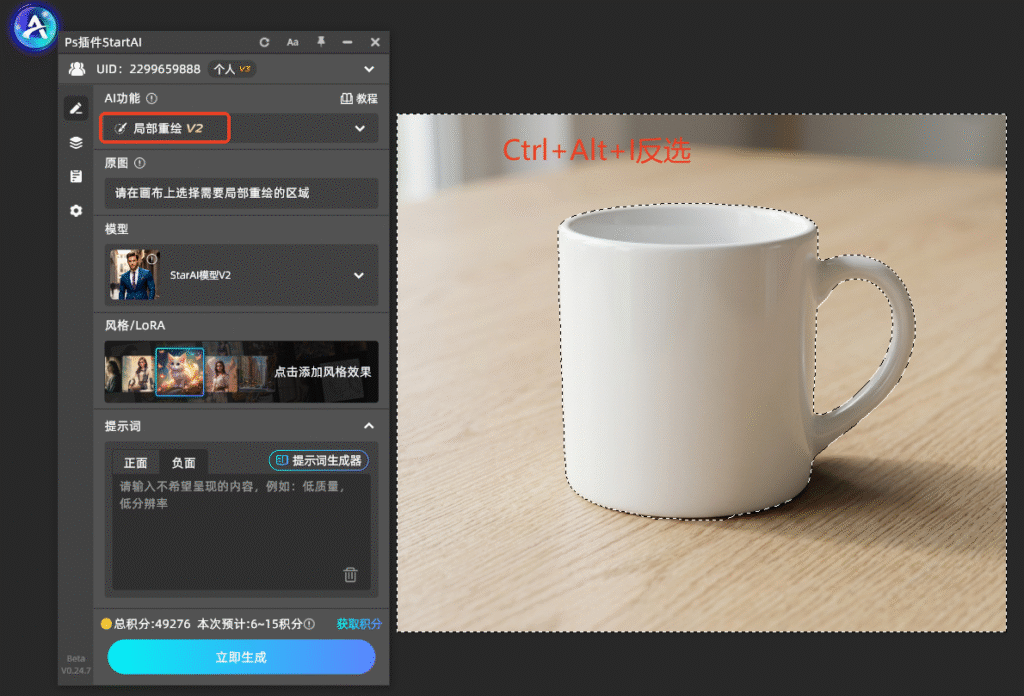
Task: Click the refresh icon in StartAI title bar
Action: 264,42
